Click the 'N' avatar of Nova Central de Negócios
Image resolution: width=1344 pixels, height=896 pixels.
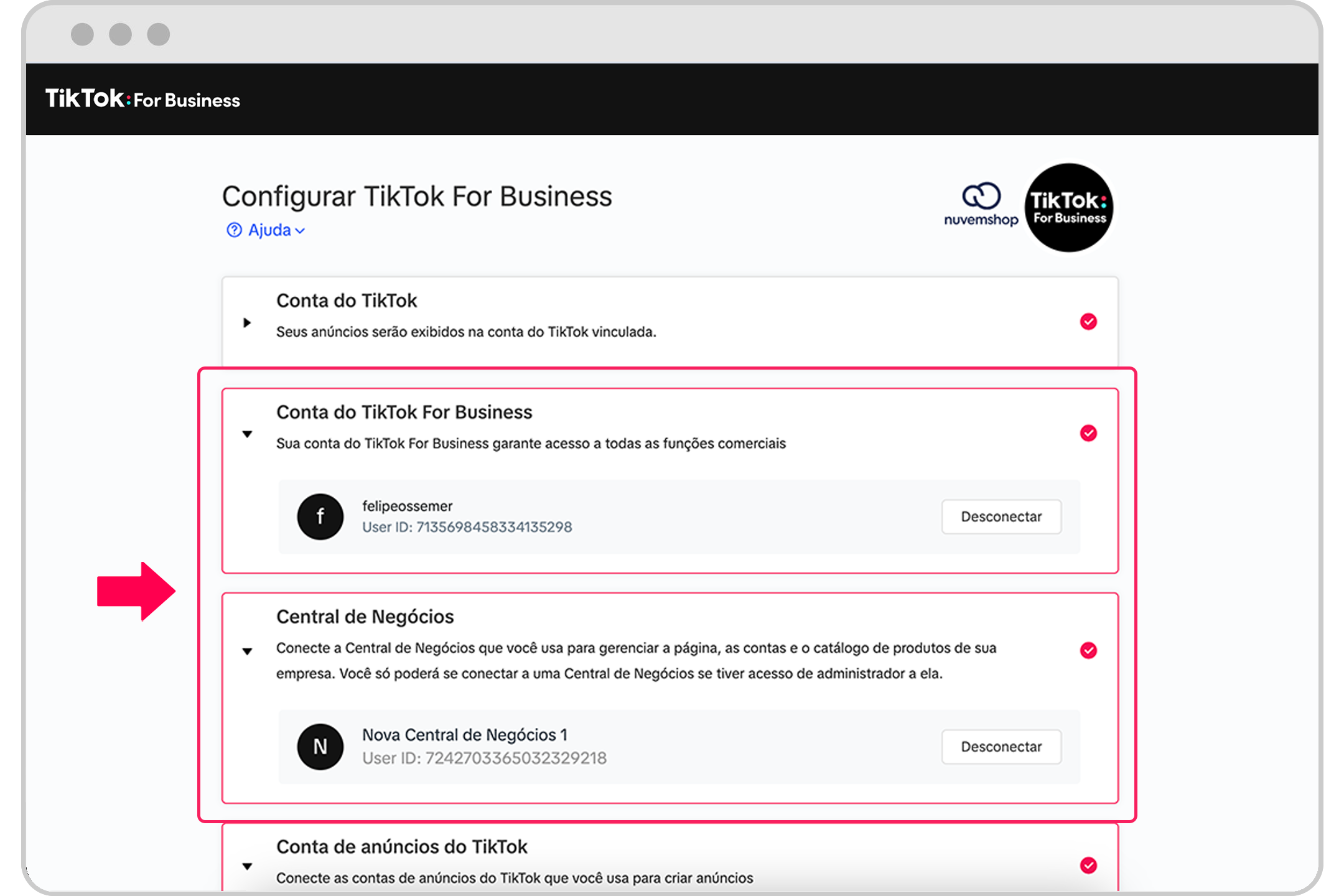(320, 747)
